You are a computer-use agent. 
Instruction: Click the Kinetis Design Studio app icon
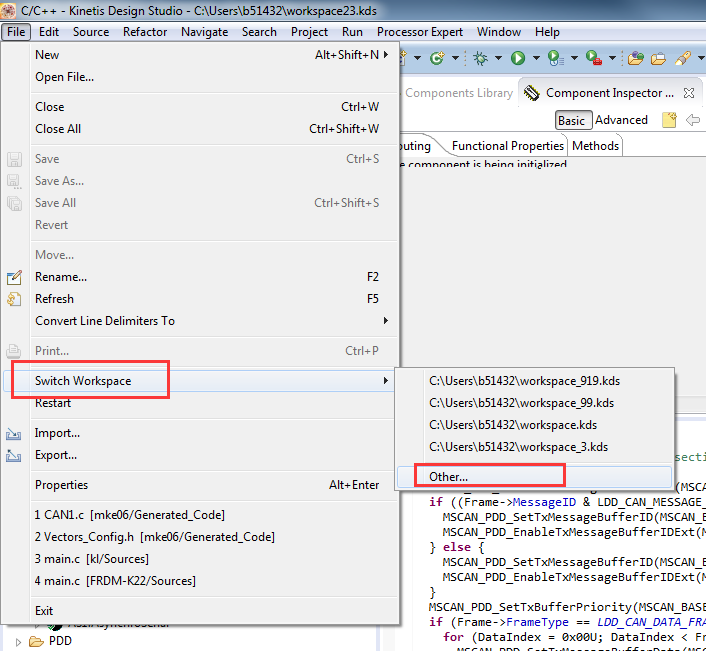coord(8,10)
